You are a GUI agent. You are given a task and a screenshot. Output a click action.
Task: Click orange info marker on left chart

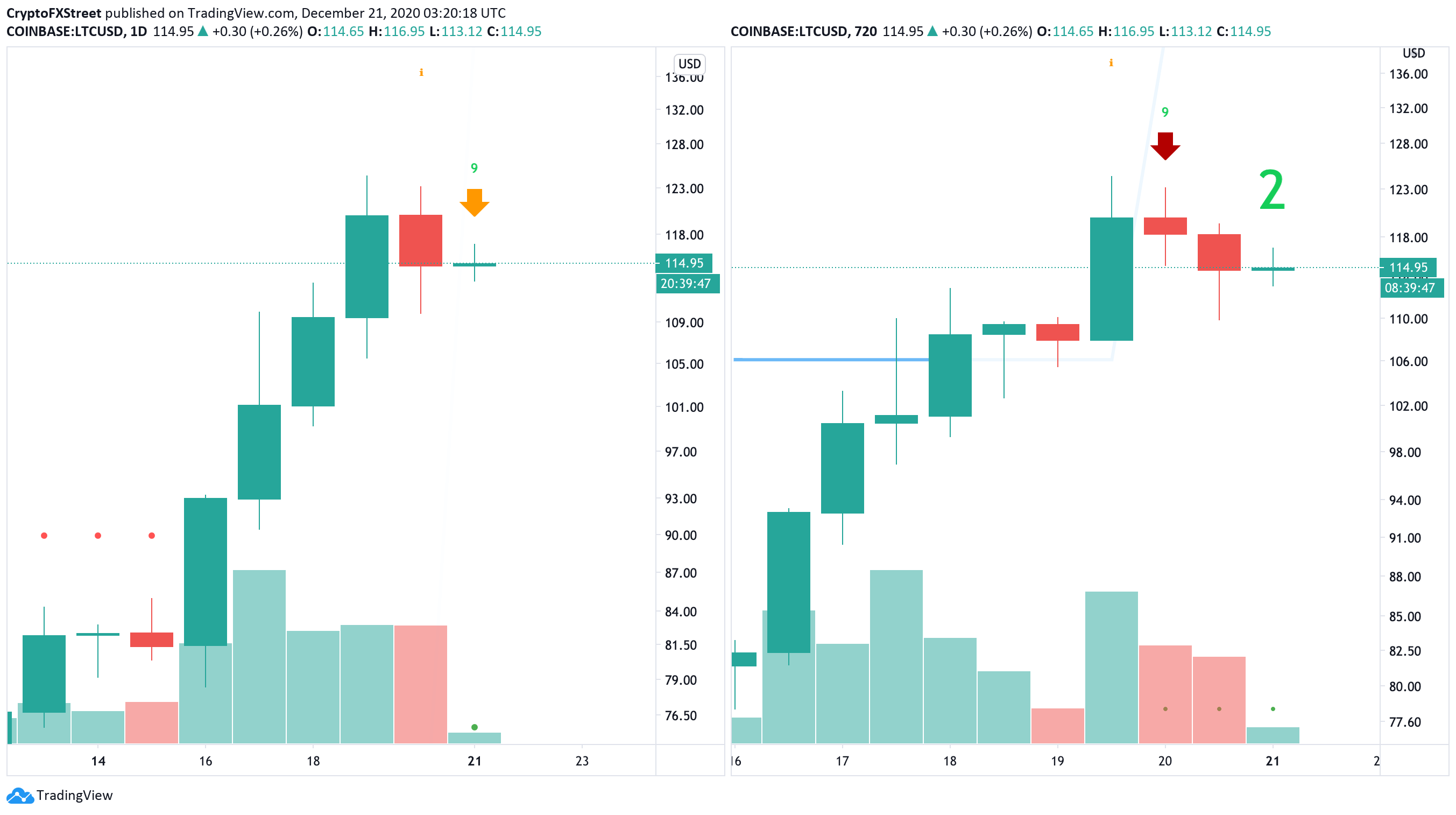[x=421, y=72]
